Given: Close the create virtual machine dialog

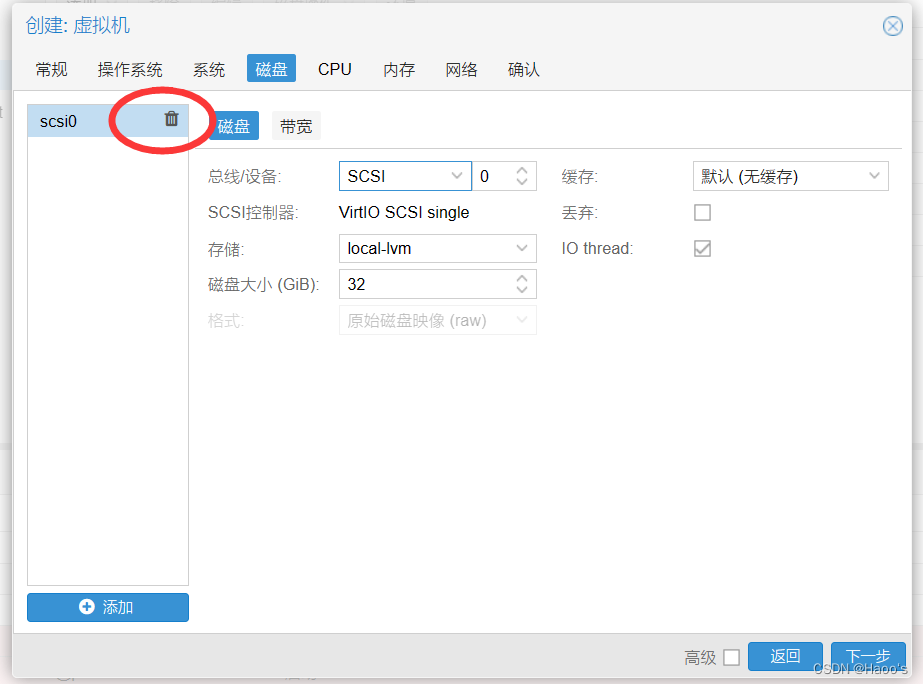Looking at the screenshot, I should pyautogui.click(x=892, y=27).
